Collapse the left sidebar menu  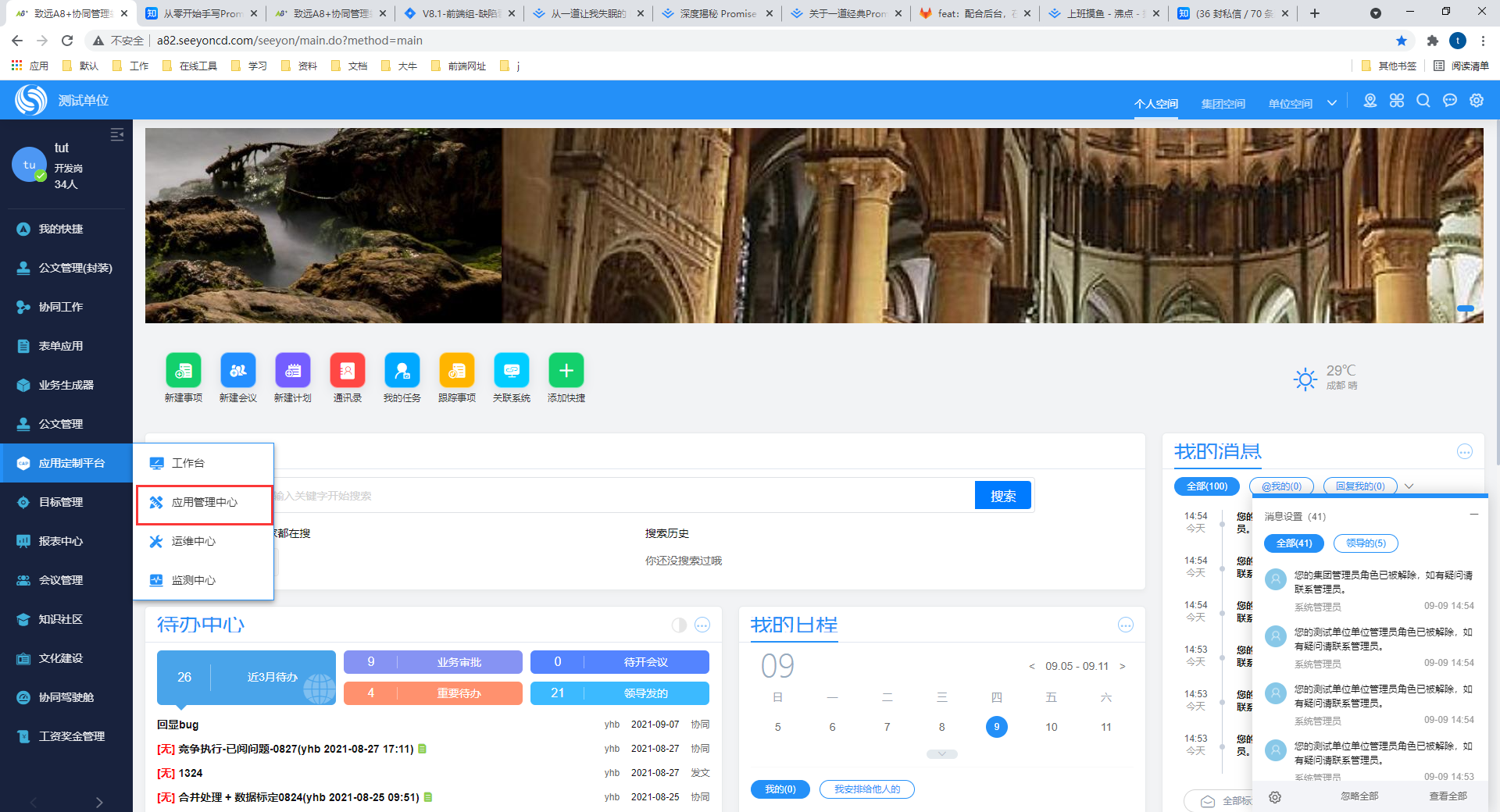pyautogui.click(x=117, y=134)
